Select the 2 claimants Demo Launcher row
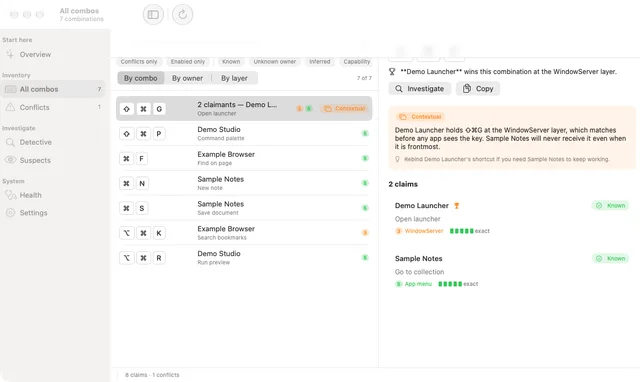 click(x=244, y=109)
